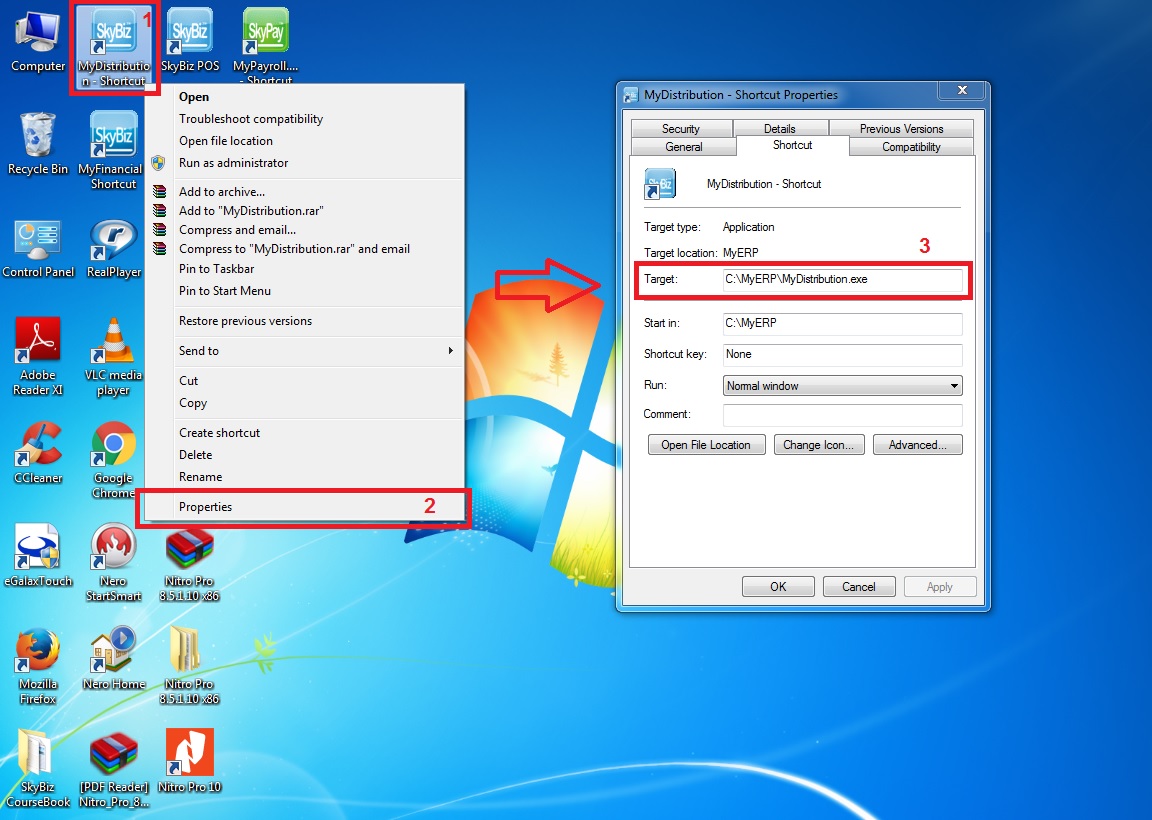This screenshot has width=1152, height=820.
Task: Click the Advanced button
Action: [x=917, y=445]
